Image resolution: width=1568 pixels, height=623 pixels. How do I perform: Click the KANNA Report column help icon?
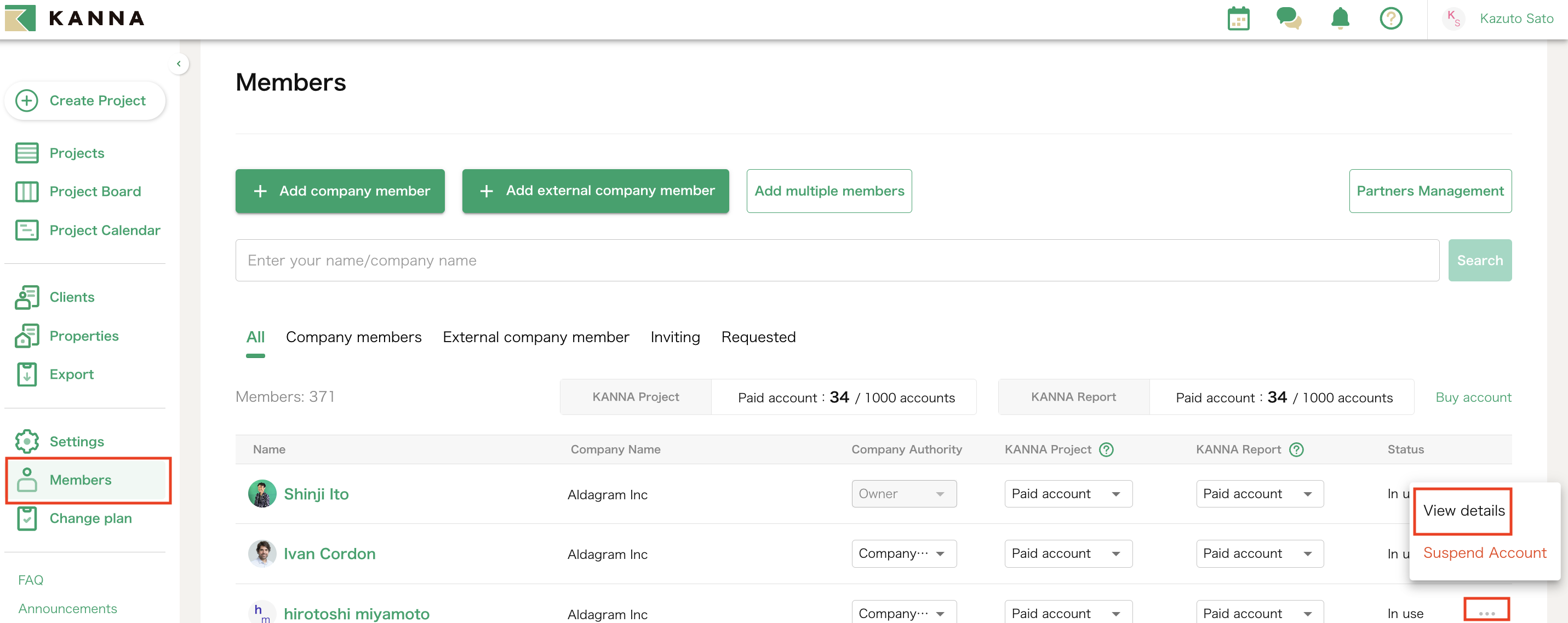[1296, 449]
